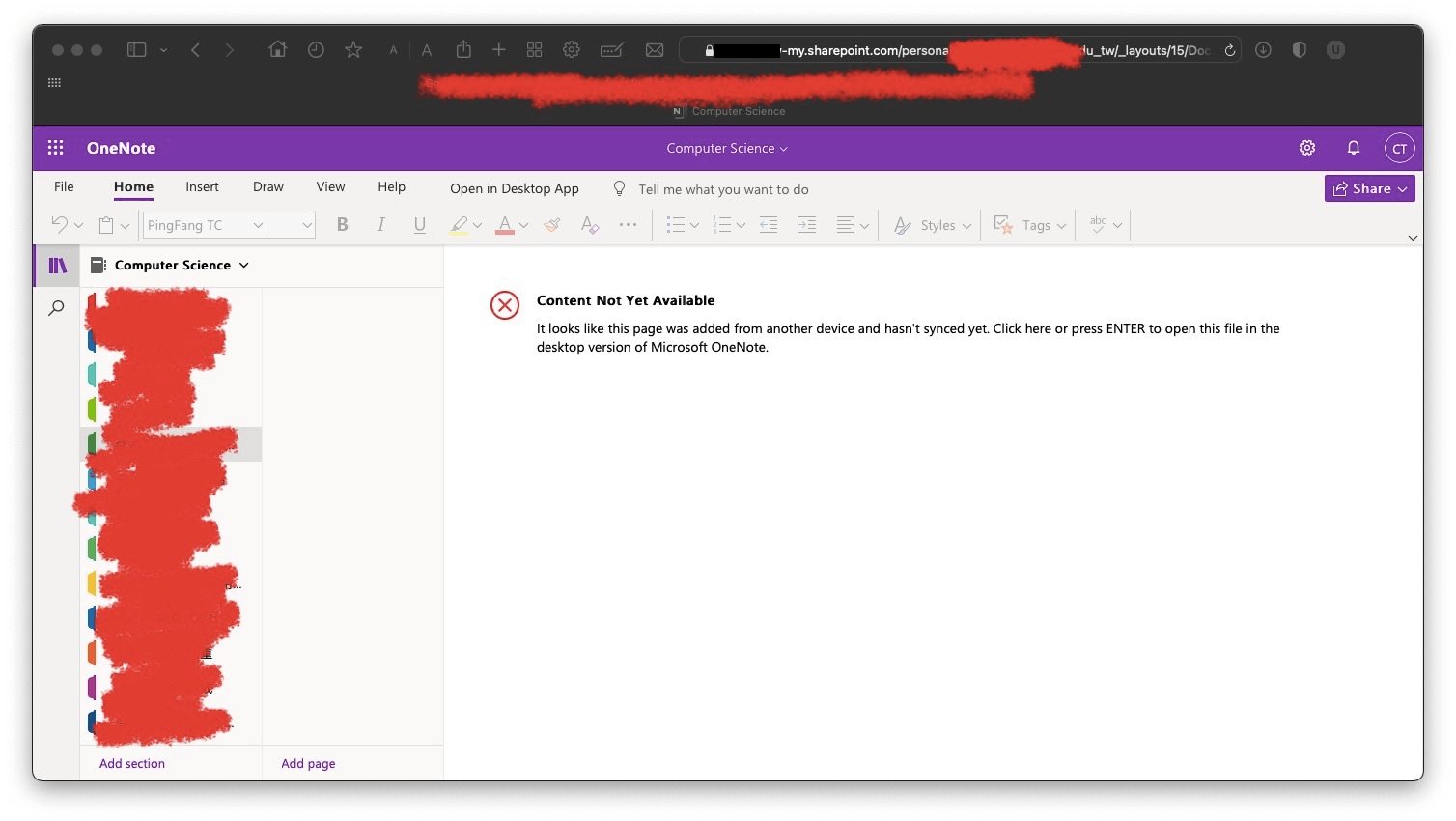Open Safari history clock icon
Screen dimensions: 1456x821
316,49
